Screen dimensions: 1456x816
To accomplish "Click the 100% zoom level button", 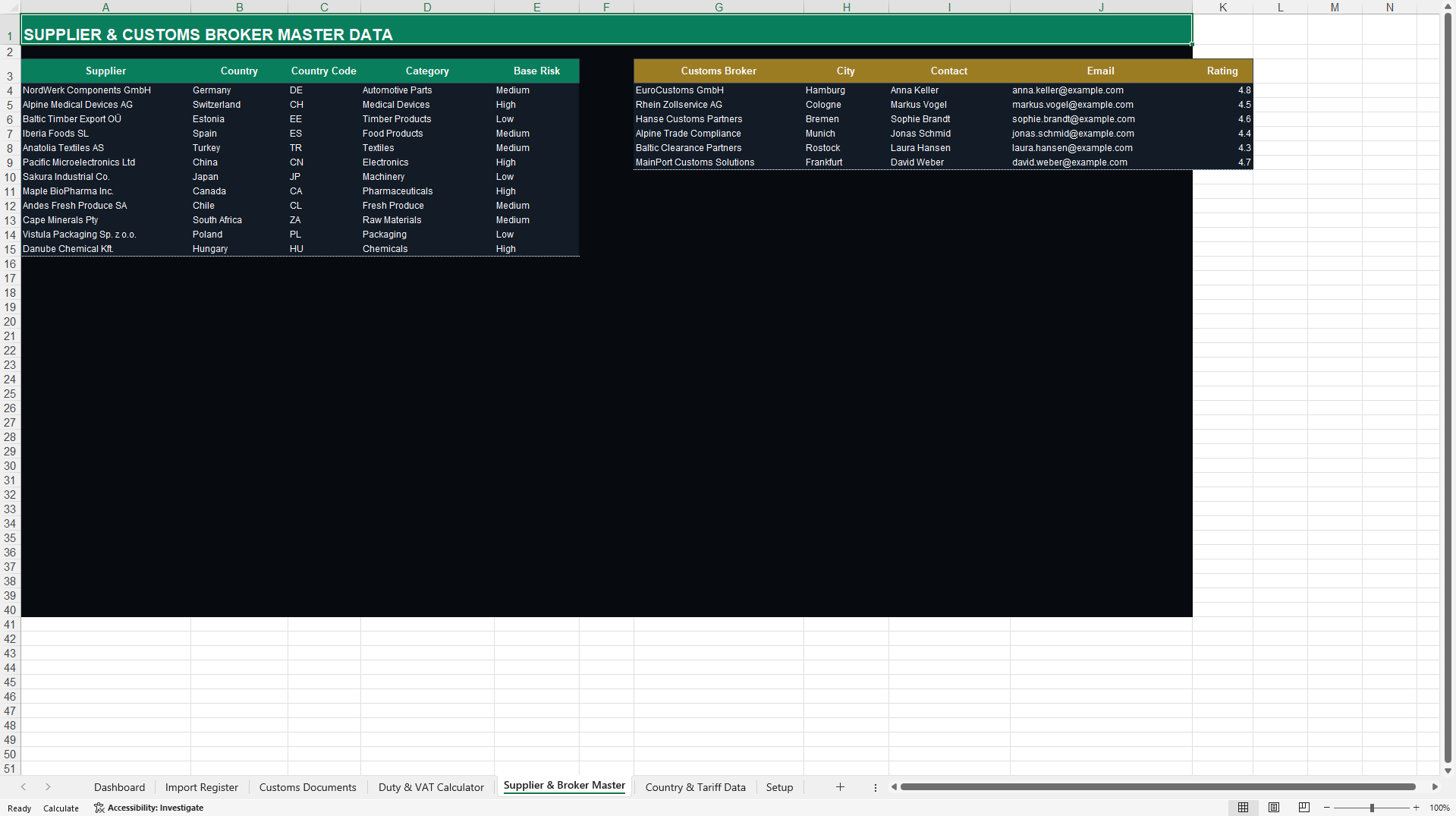I will tap(1439, 808).
